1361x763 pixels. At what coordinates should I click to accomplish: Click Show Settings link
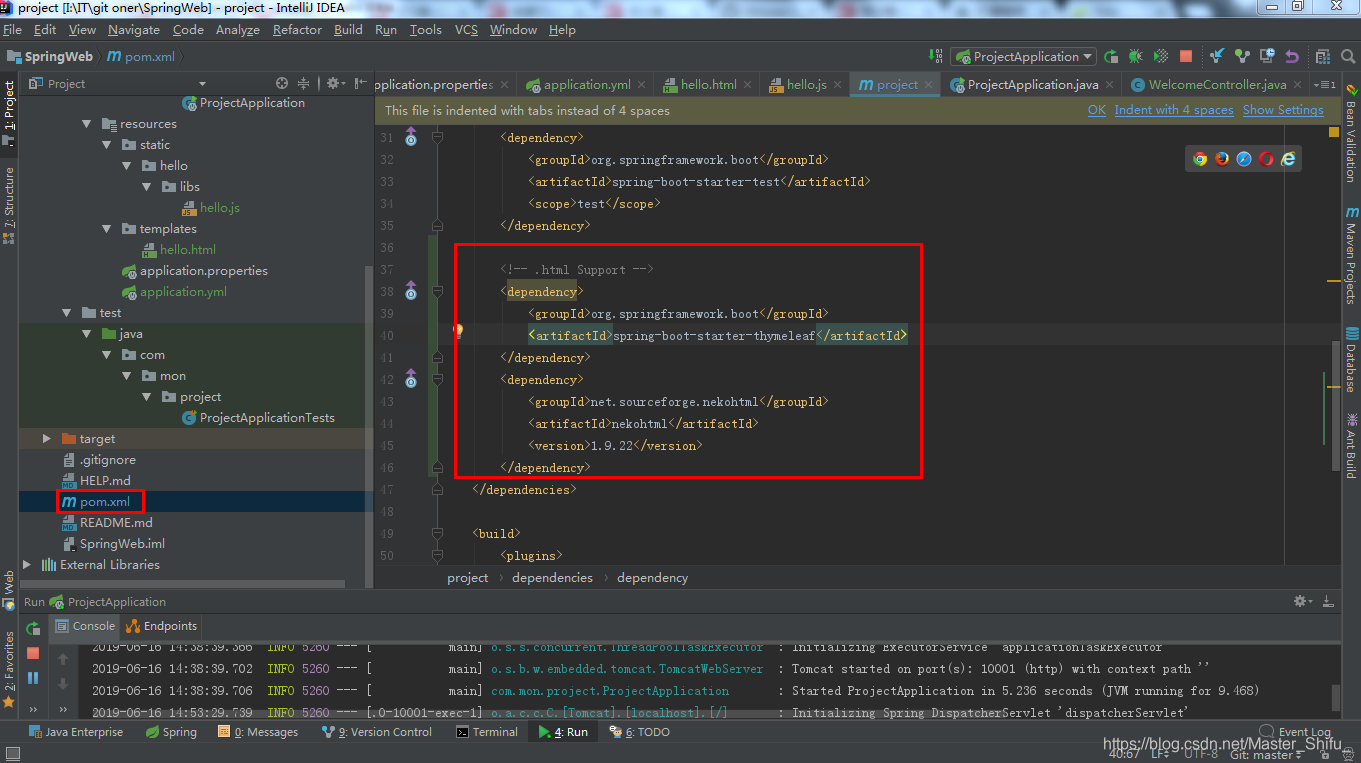pyautogui.click(x=1283, y=110)
